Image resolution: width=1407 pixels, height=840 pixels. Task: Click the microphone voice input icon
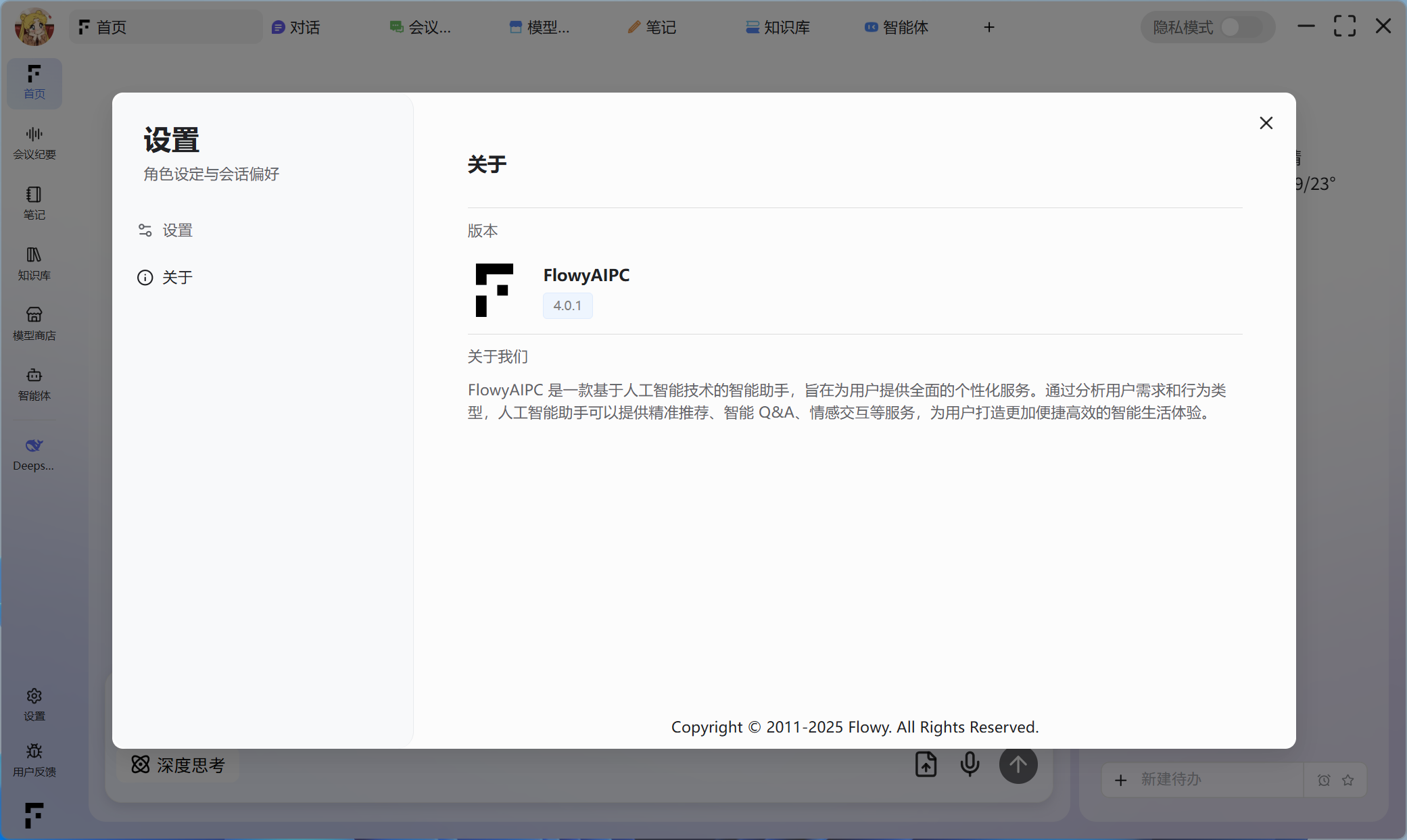[x=970, y=764]
